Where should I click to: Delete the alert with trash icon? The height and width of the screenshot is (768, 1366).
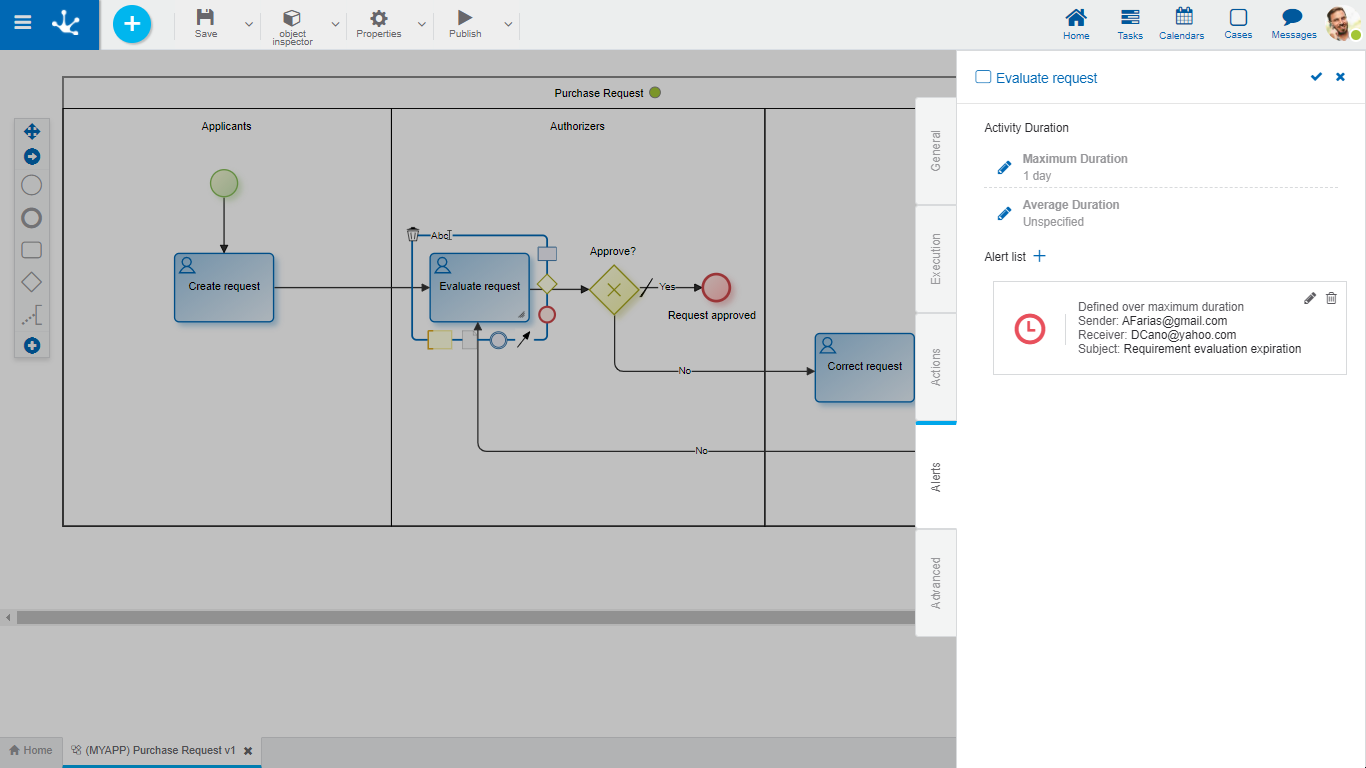pos(1331,298)
